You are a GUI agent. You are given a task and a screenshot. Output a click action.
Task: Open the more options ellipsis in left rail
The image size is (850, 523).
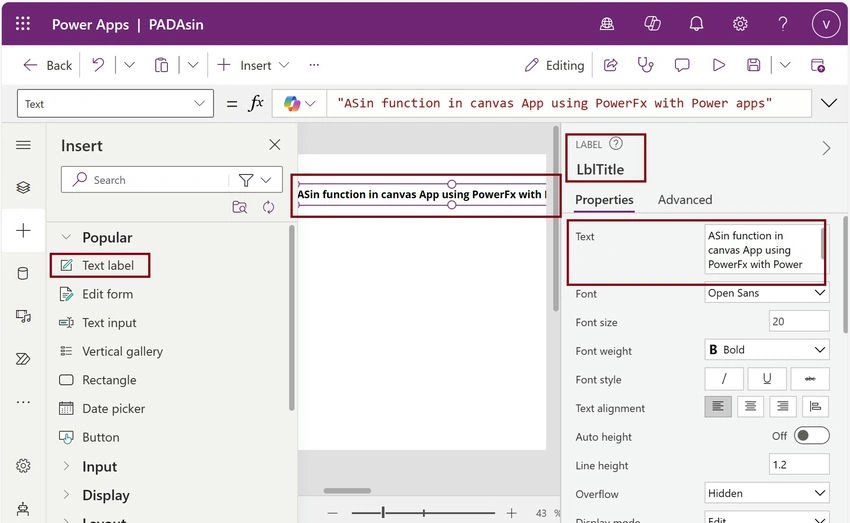click(x=23, y=402)
